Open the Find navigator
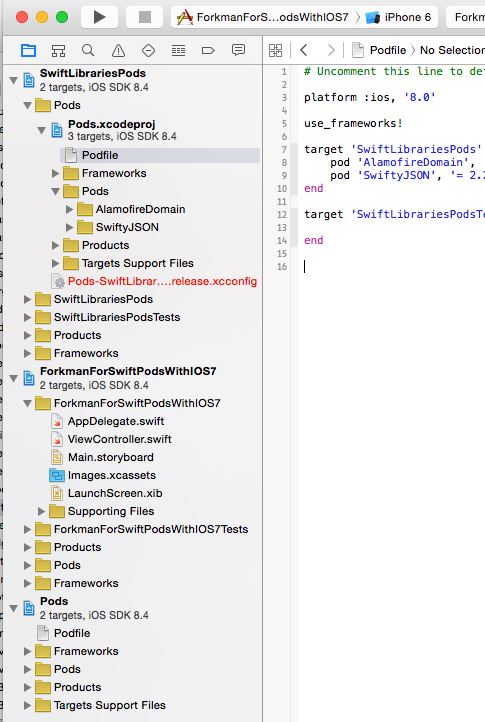The image size is (485, 722). (x=88, y=50)
